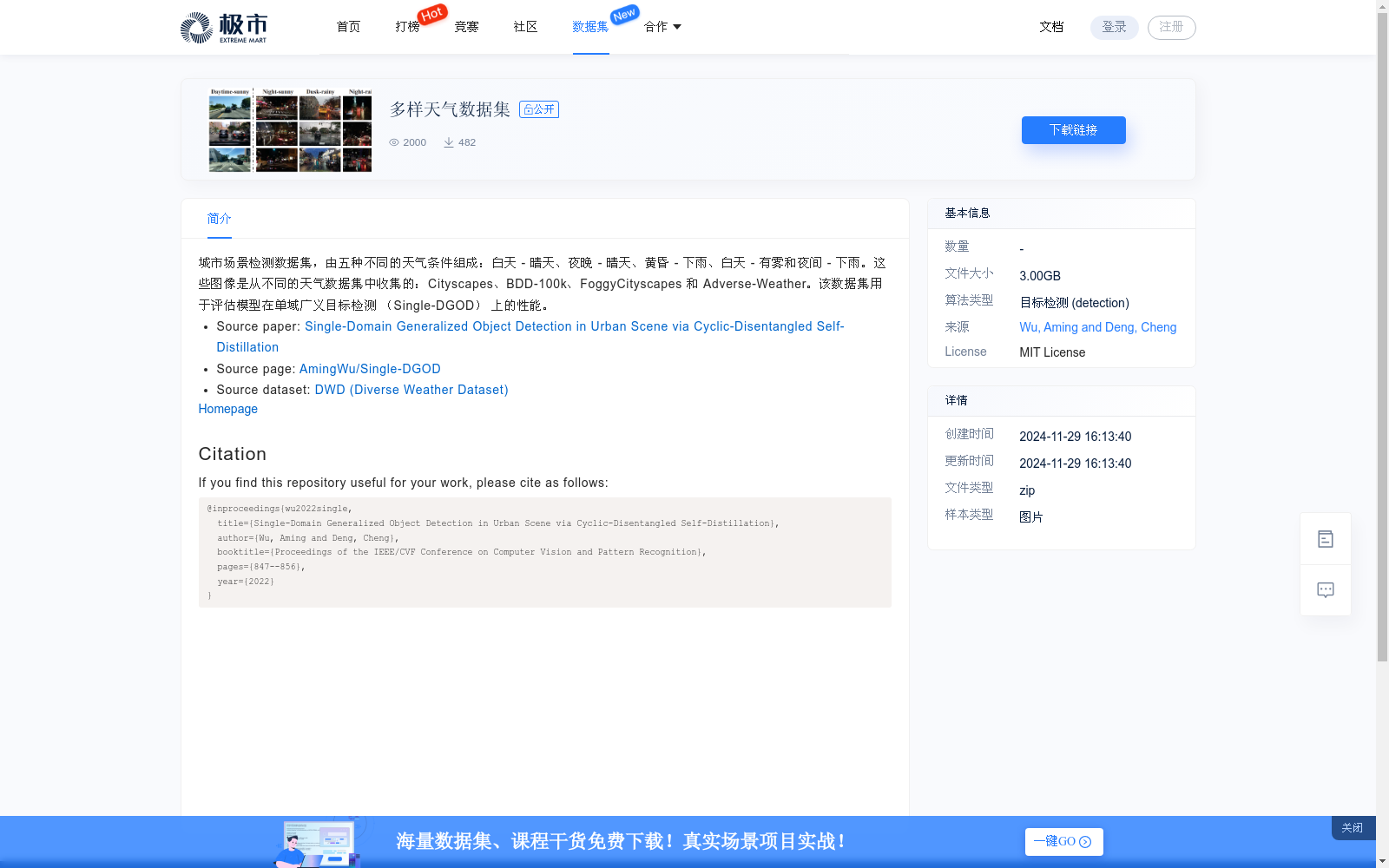Click the dataset weather thumbnail image

coord(290,129)
